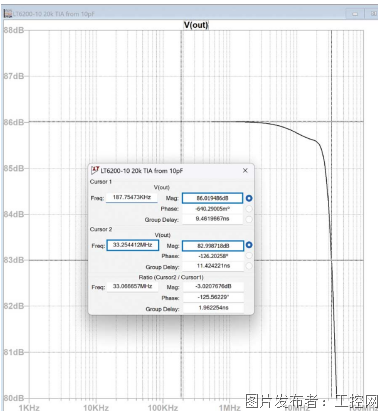Click the LTspice icon in the plot window title bar
The width and height of the screenshot is (385, 415).
pos(8,14)
